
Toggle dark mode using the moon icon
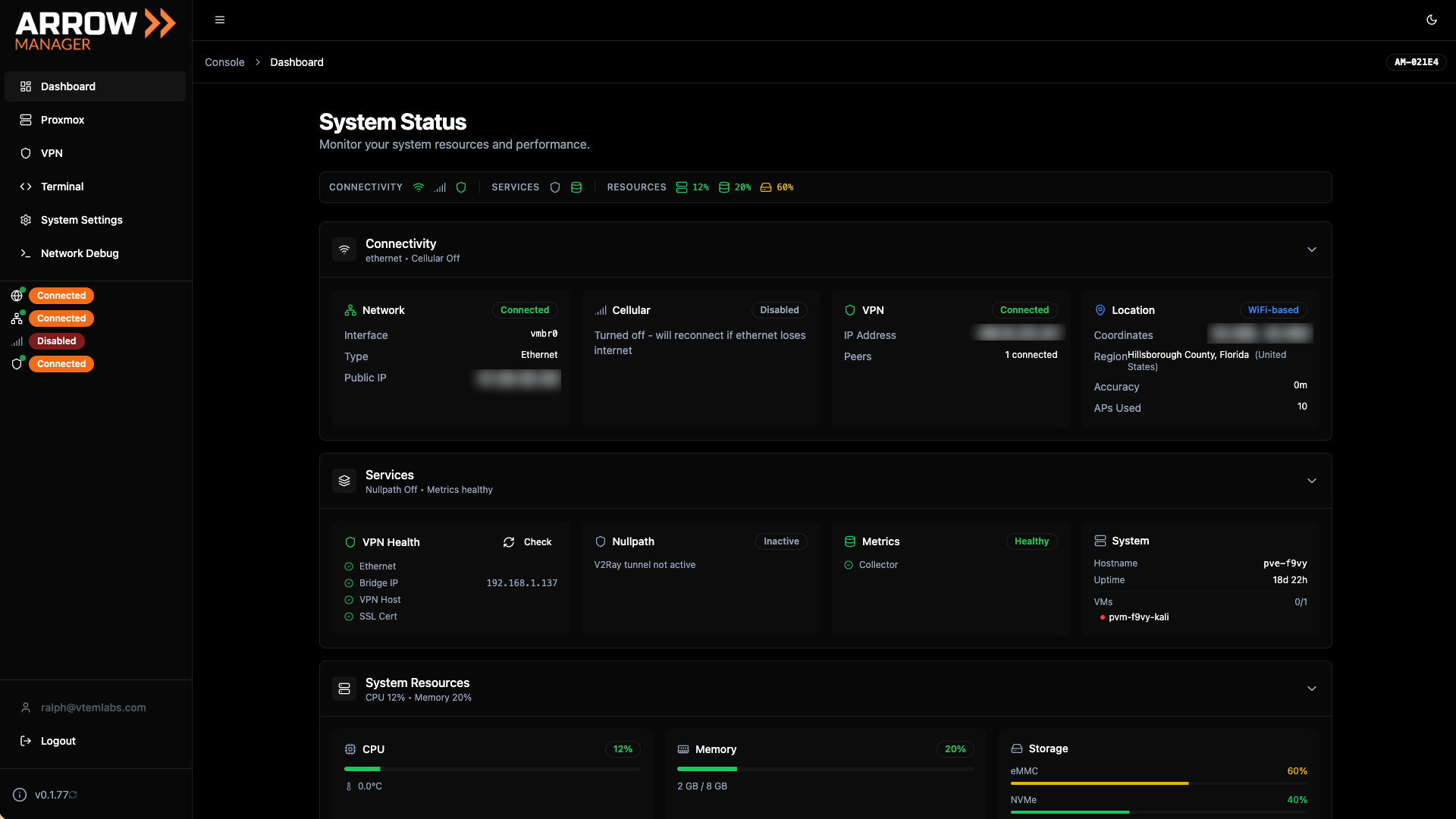pos(1432,20)
